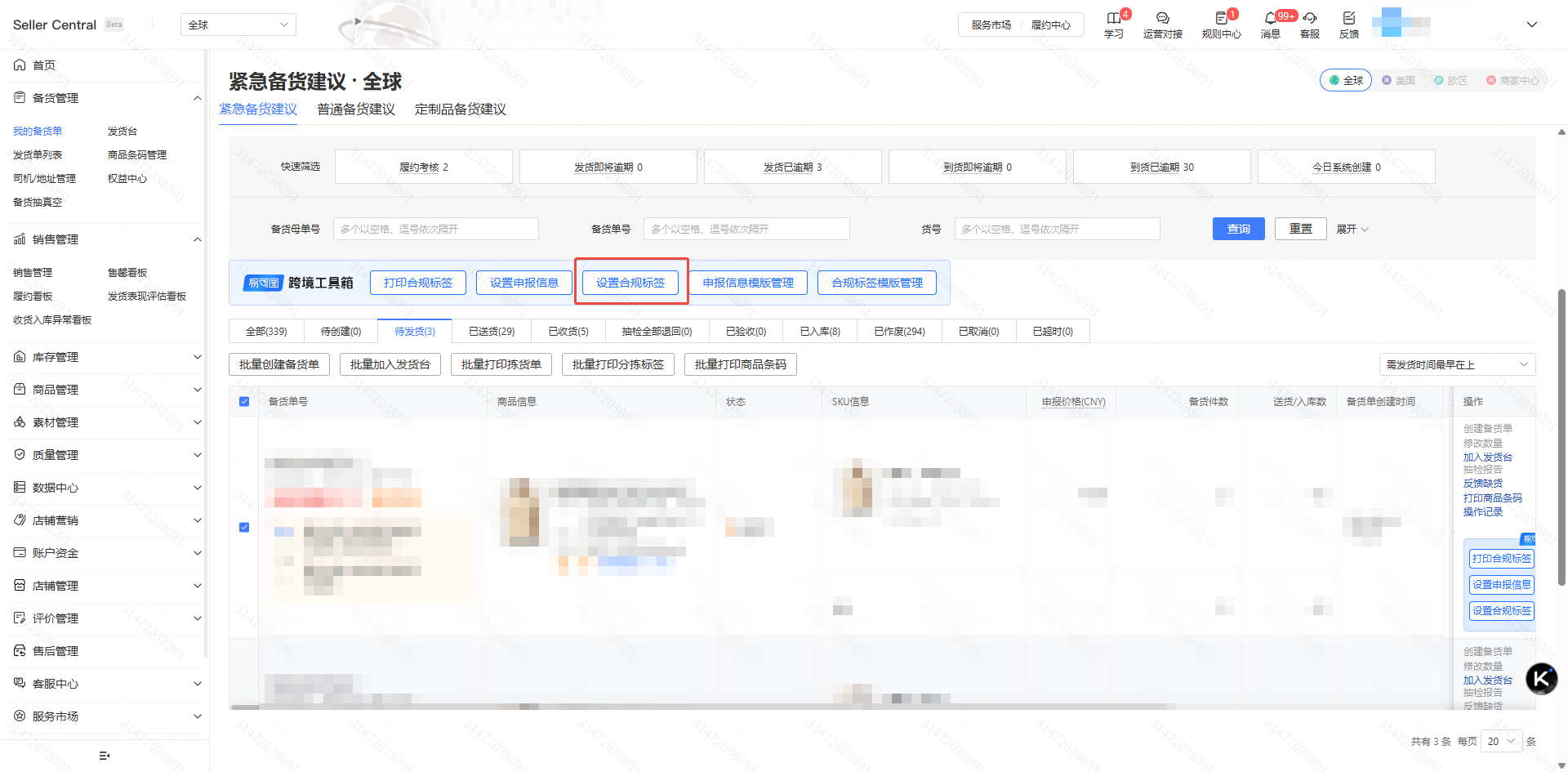Toggle the select-all checkbox in table header
The image size is (1568, 772).
point(244,401)
